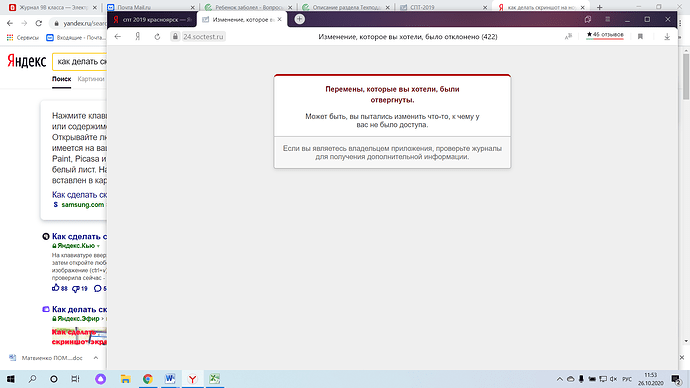The image size is (690, 388).
Task: Click the volume icon in the tray
Action: click(x=614, y=379)
